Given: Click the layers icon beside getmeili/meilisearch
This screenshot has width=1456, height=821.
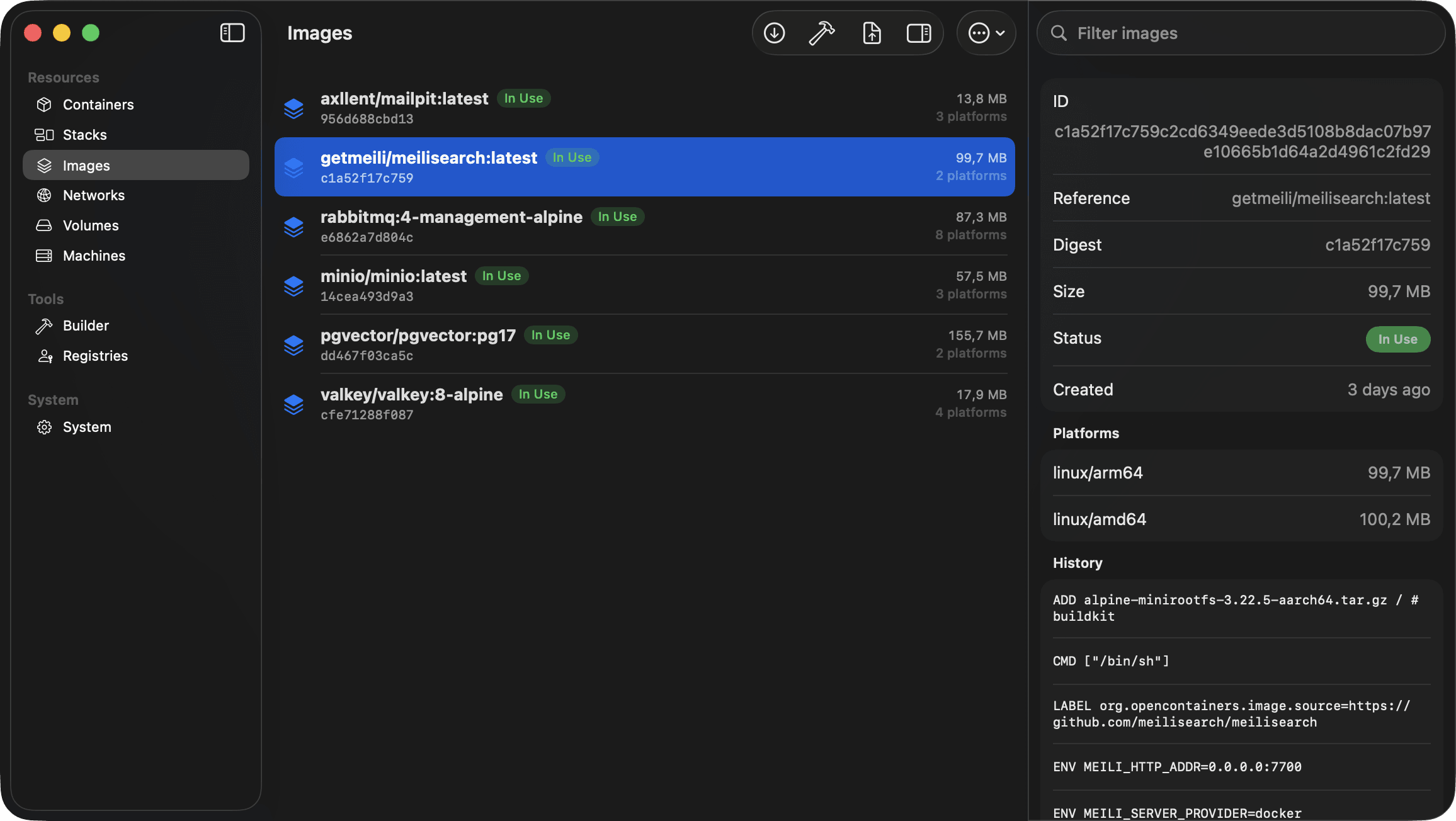Looking at the screenshot, I should pyautogui.click(x=293, y=167).
